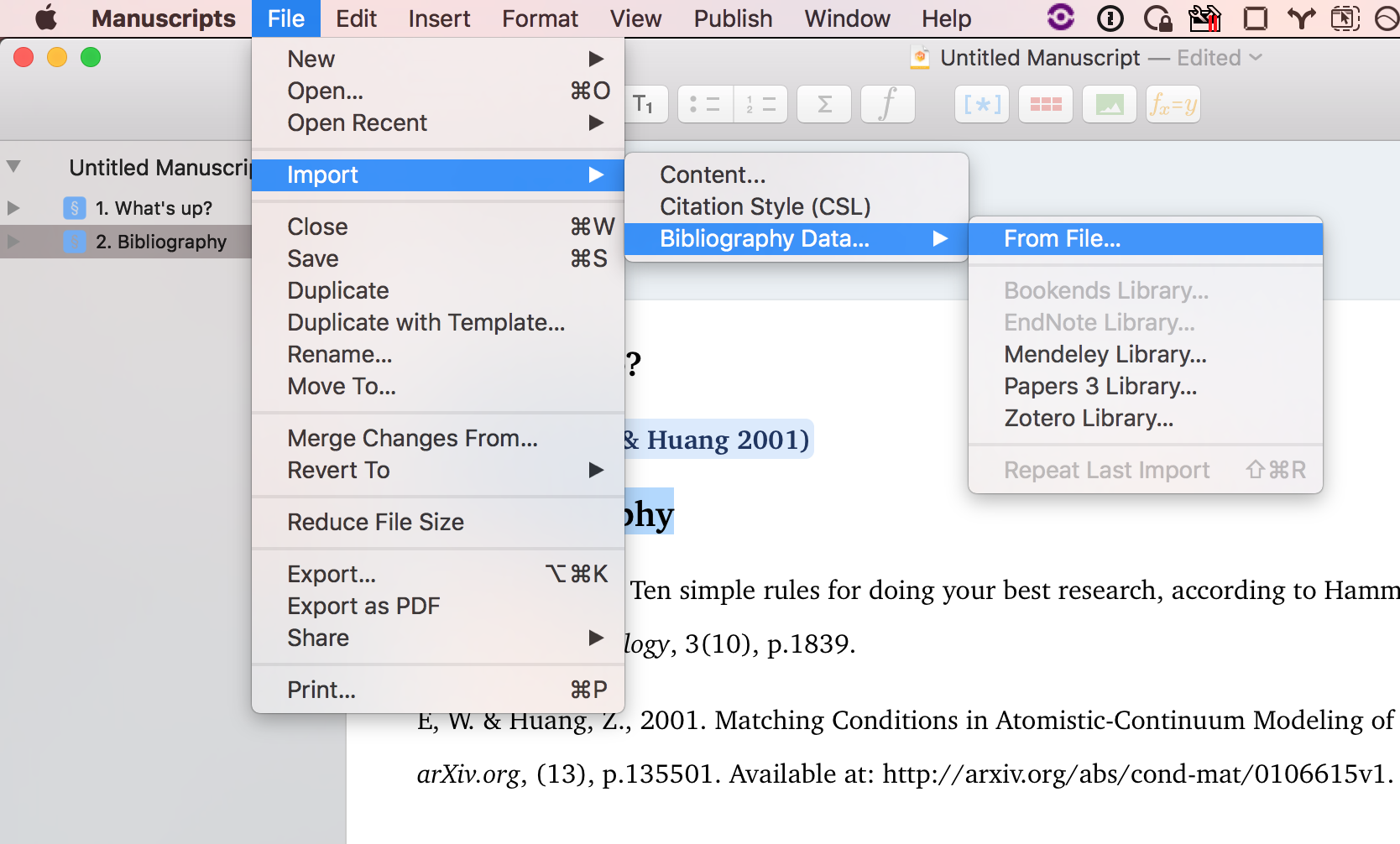
Task: Open the New submenu
Action: 438,59
